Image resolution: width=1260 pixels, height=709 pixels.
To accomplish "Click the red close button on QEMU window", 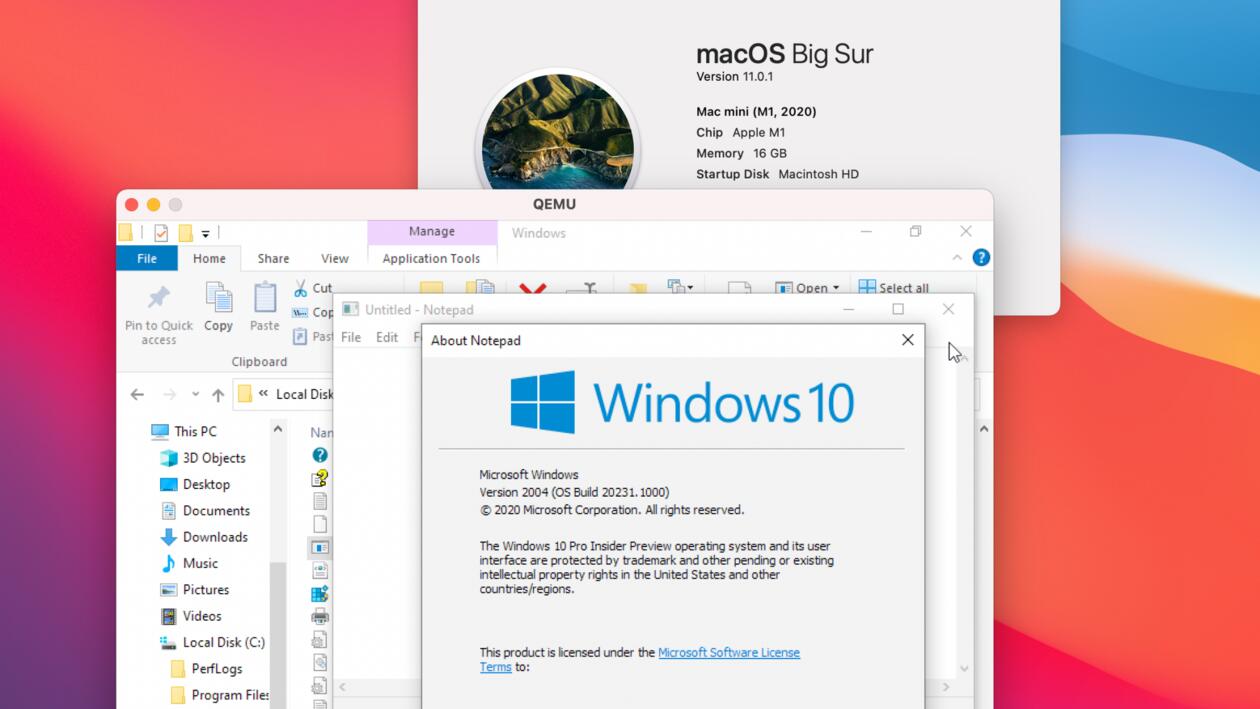I will [131, 205].
